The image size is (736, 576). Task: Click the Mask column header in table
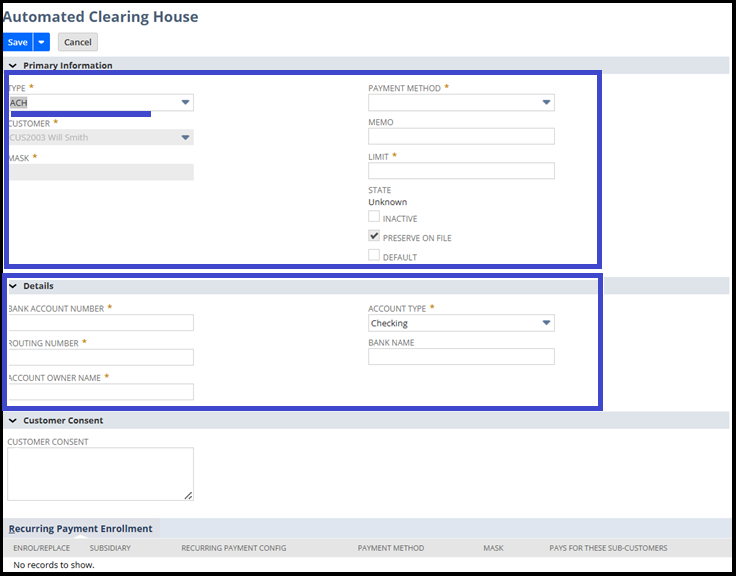pos(493,548)
